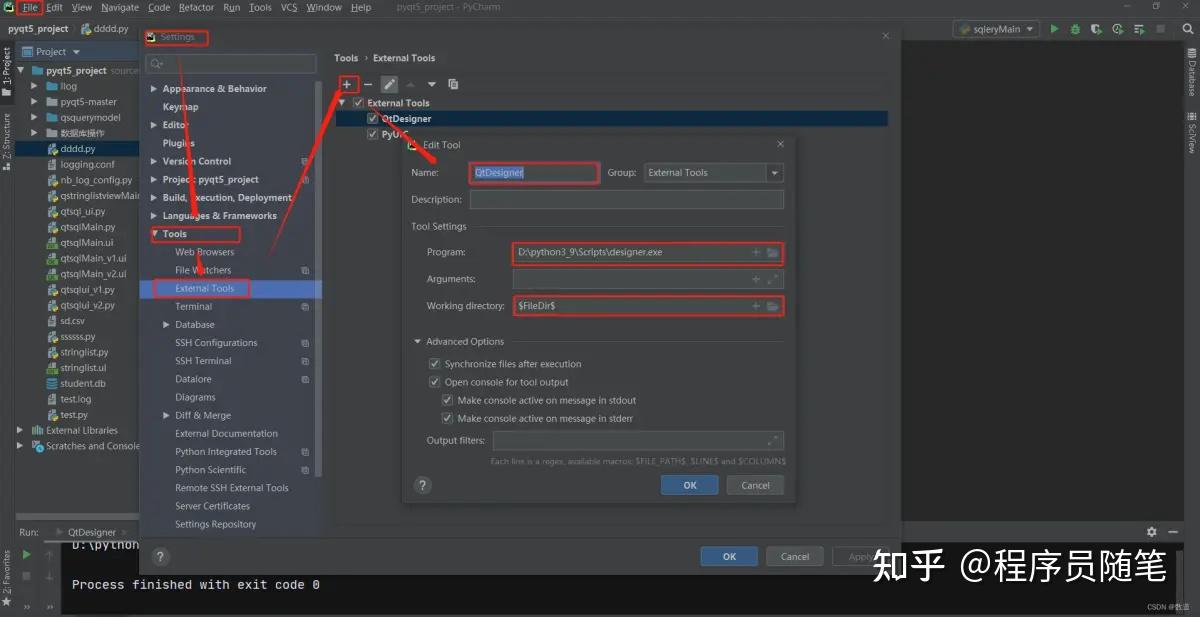The height and width of the screenshot is (617, 1200).
Task: Open Run tool window settings gear
Action: [1151, 532]
